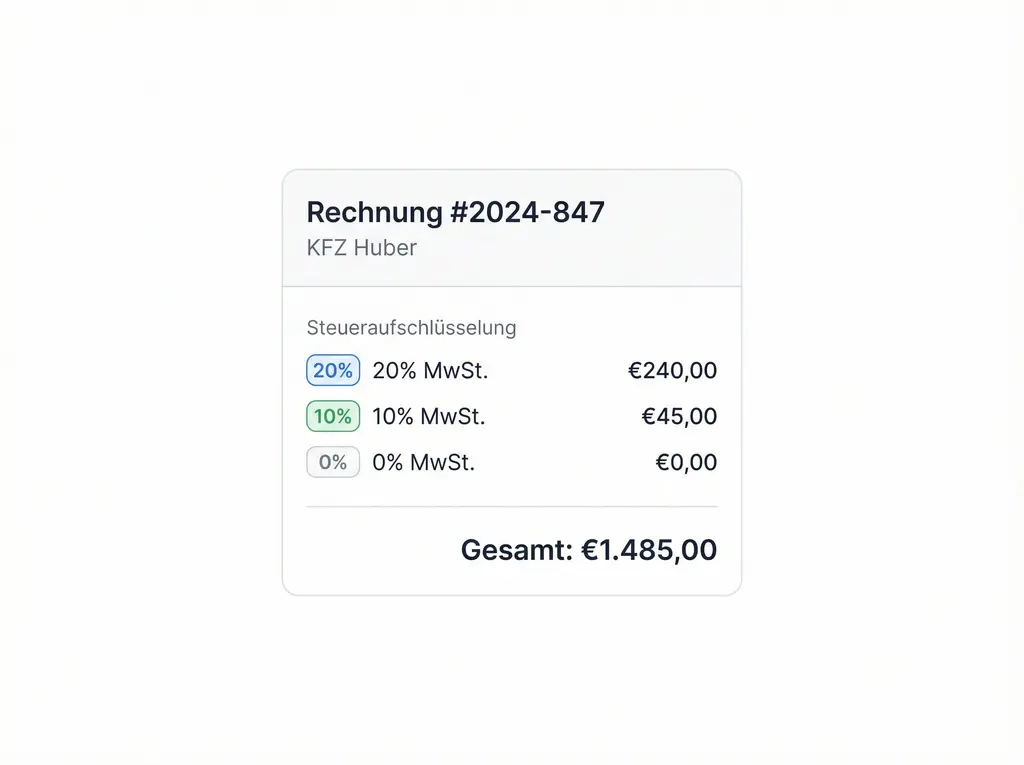Select the €240,00 amount

(x=671, y=370)
